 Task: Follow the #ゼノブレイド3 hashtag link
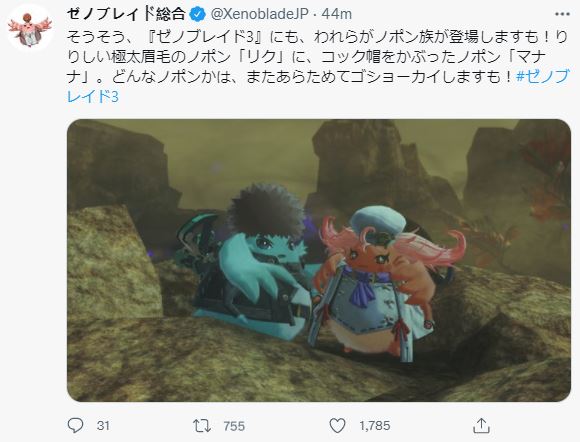317,87
